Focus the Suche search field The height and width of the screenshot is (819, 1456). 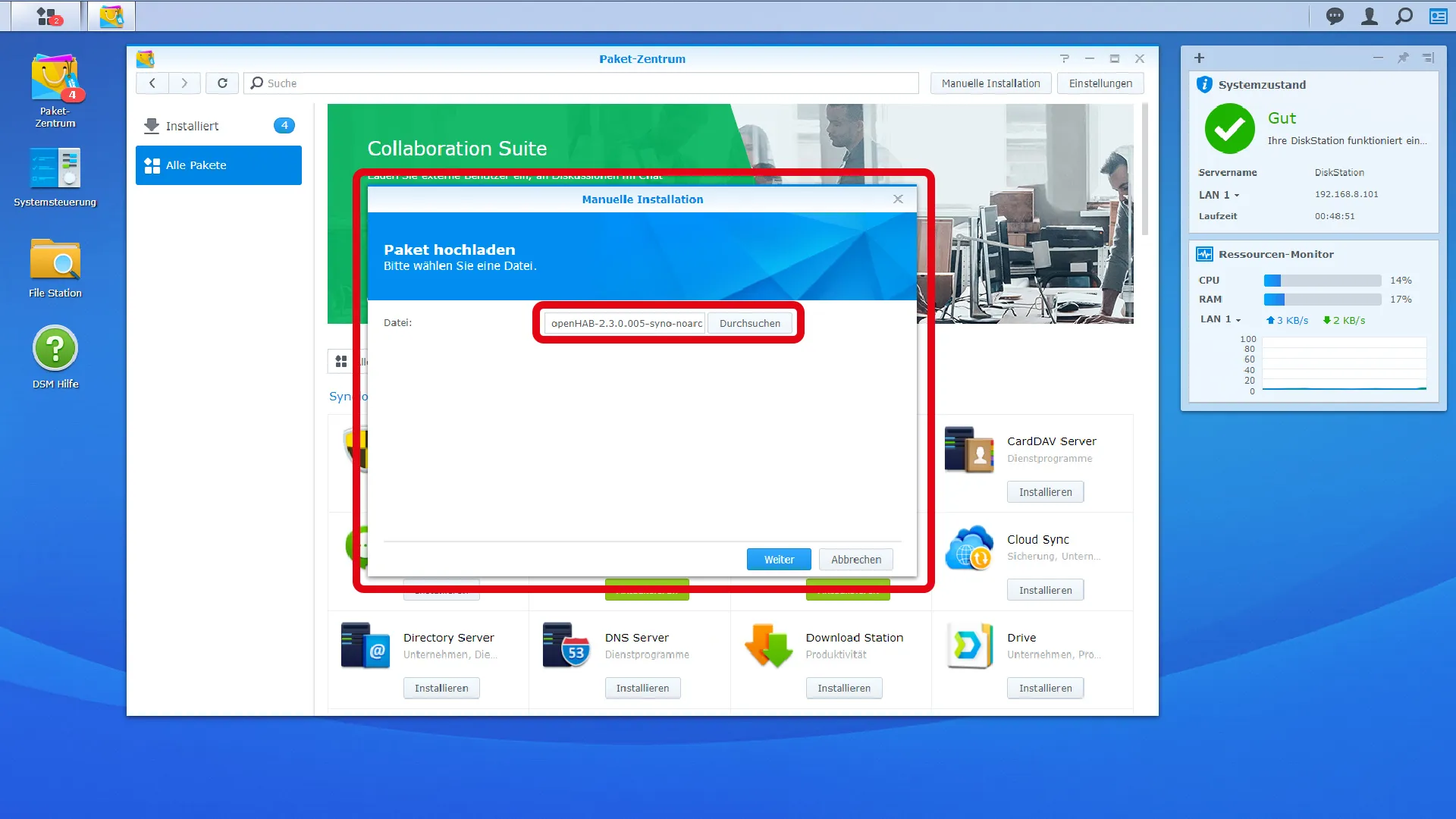[581, 83]
